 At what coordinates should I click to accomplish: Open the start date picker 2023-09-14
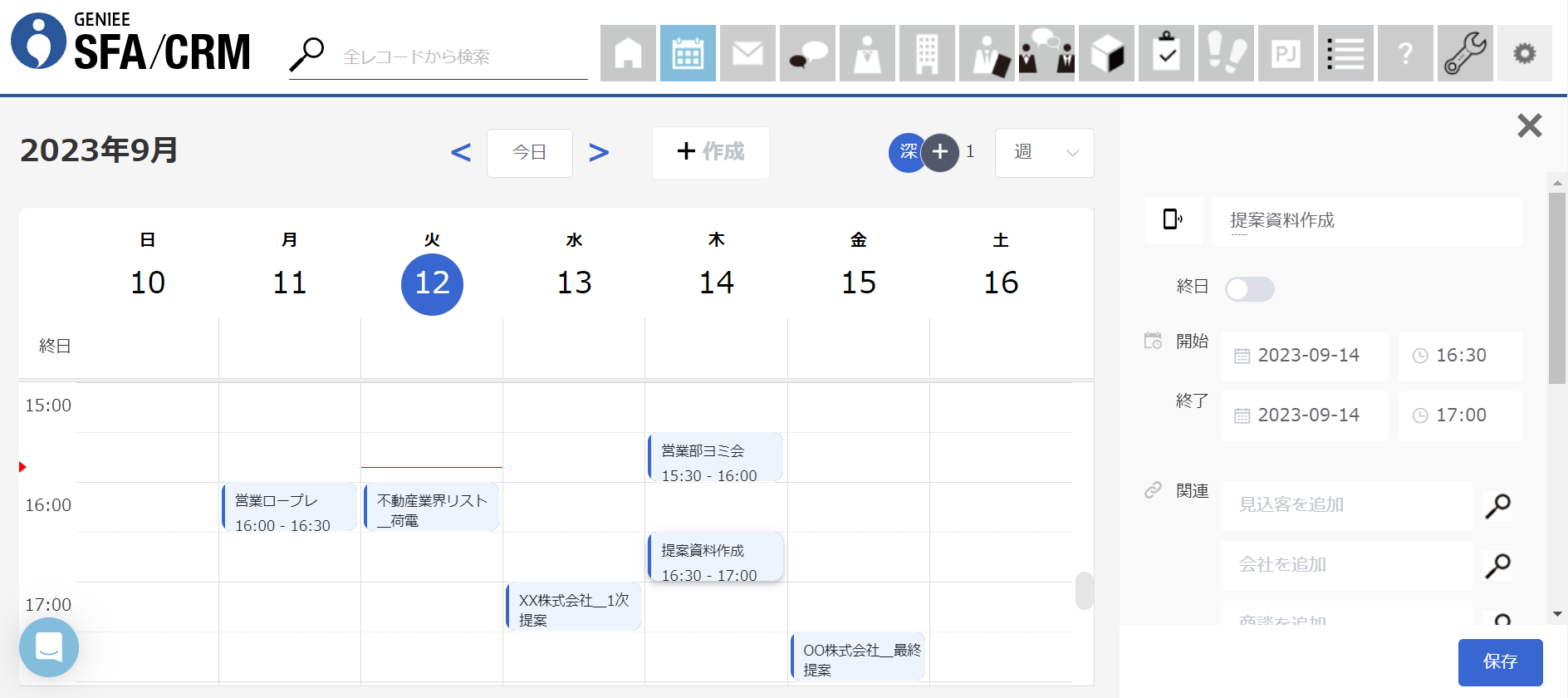click(x=1304, y=356)
